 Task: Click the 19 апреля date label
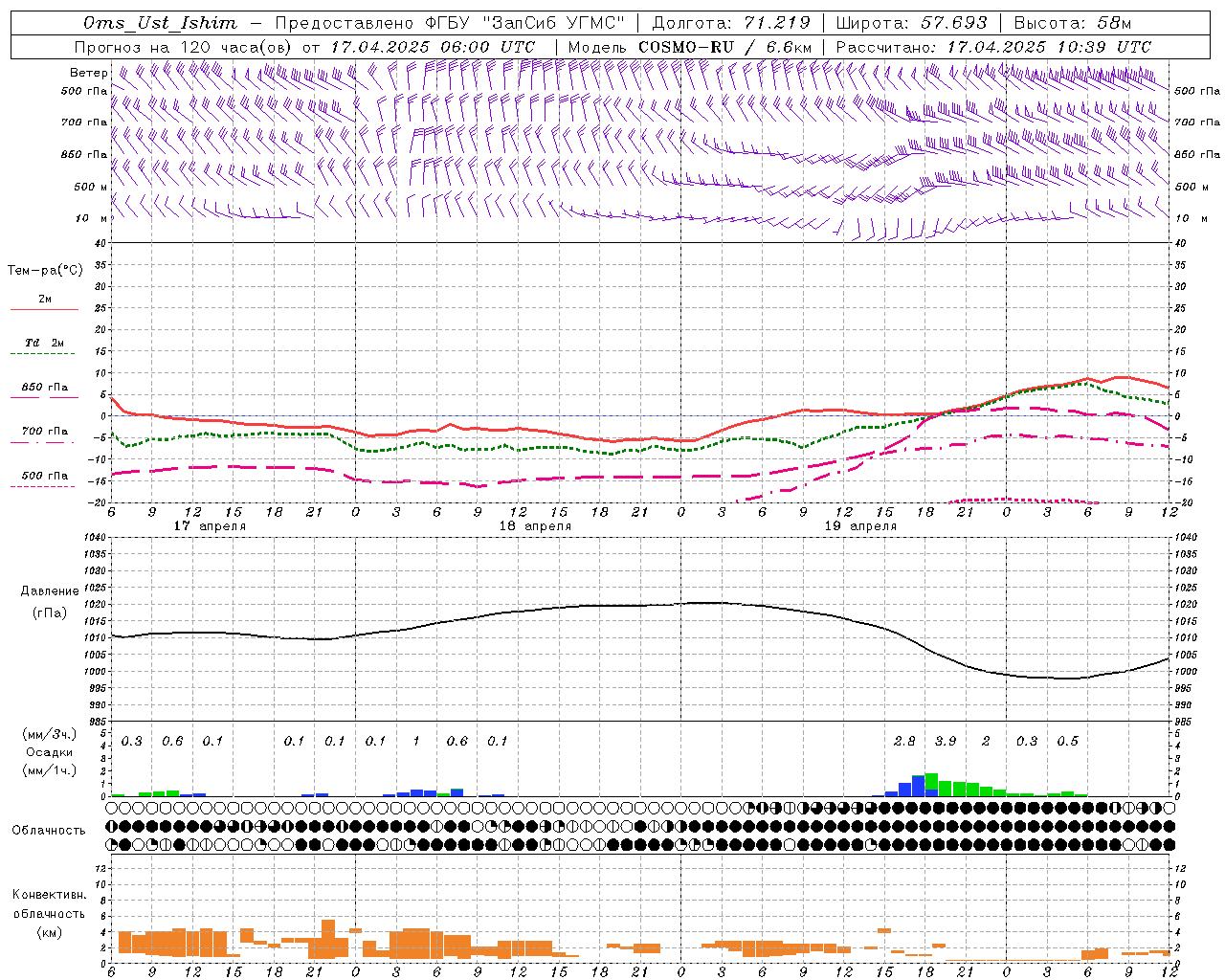tap(860, 526)
